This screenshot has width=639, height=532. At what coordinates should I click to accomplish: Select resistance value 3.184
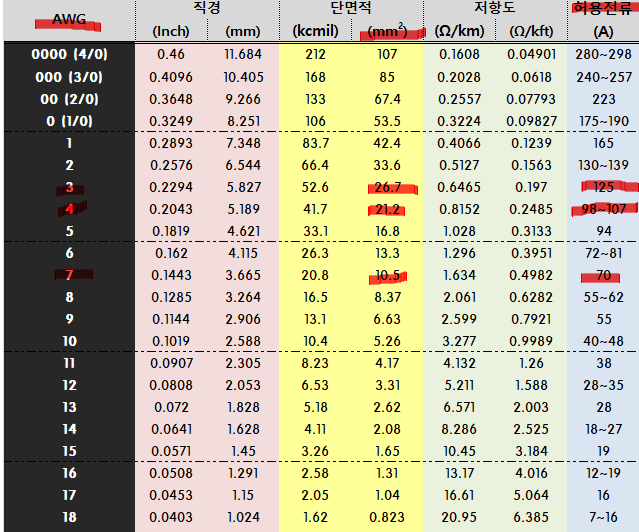[531, 451]
